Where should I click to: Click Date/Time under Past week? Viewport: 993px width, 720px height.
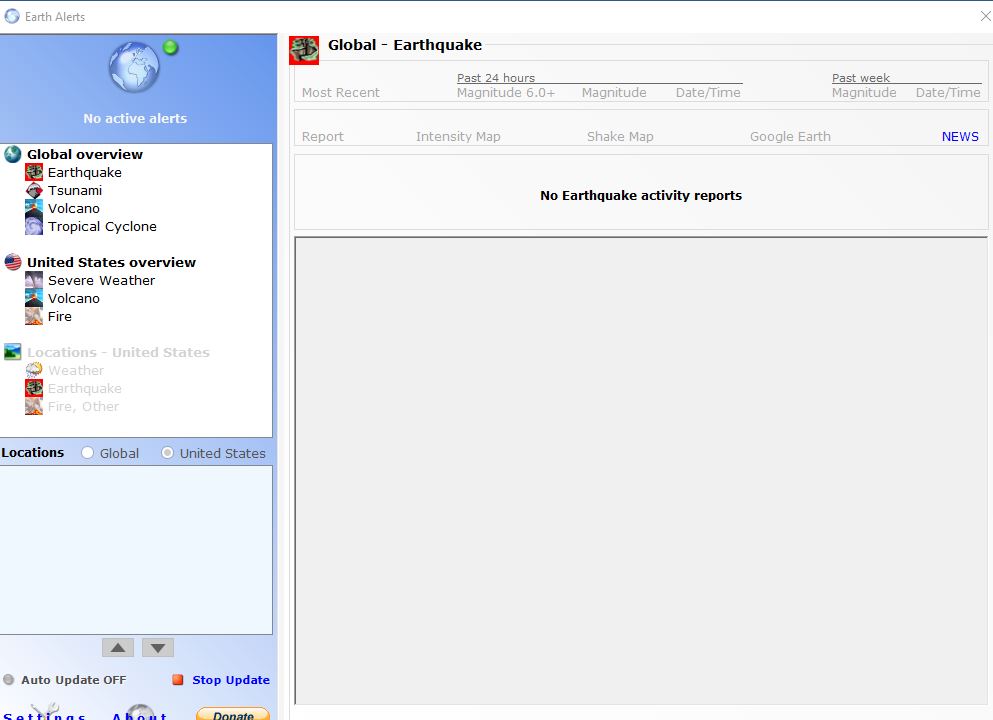[948, 92]
